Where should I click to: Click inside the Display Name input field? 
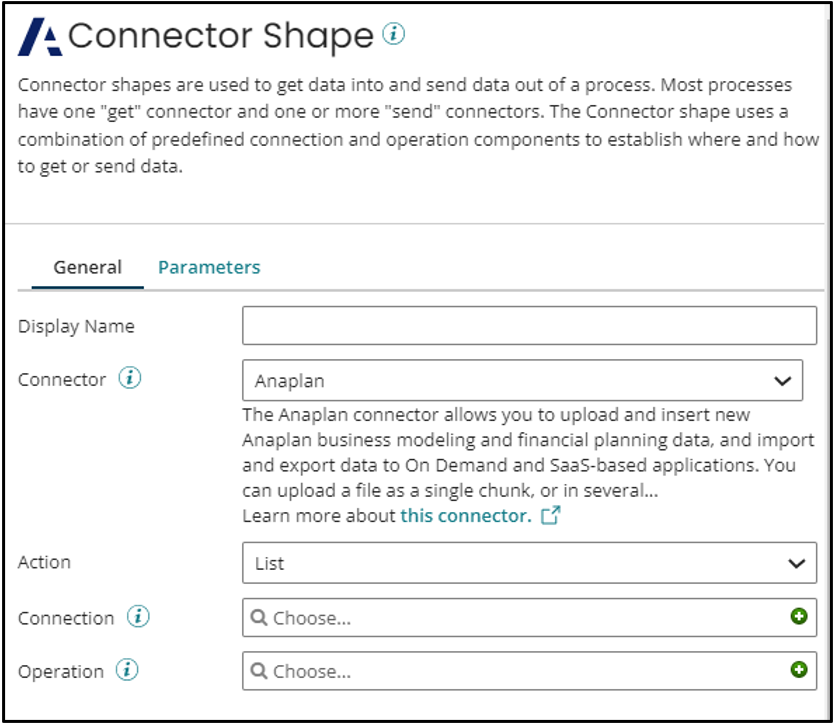coord(528,326)
